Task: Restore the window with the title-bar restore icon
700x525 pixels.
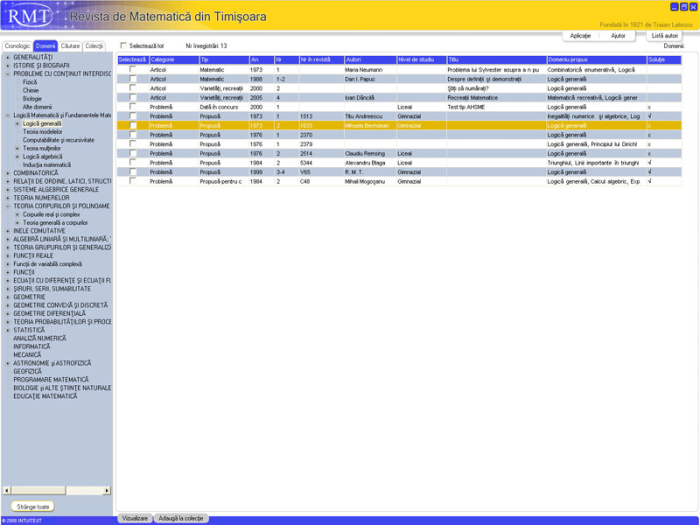Action: pos(684,7)
